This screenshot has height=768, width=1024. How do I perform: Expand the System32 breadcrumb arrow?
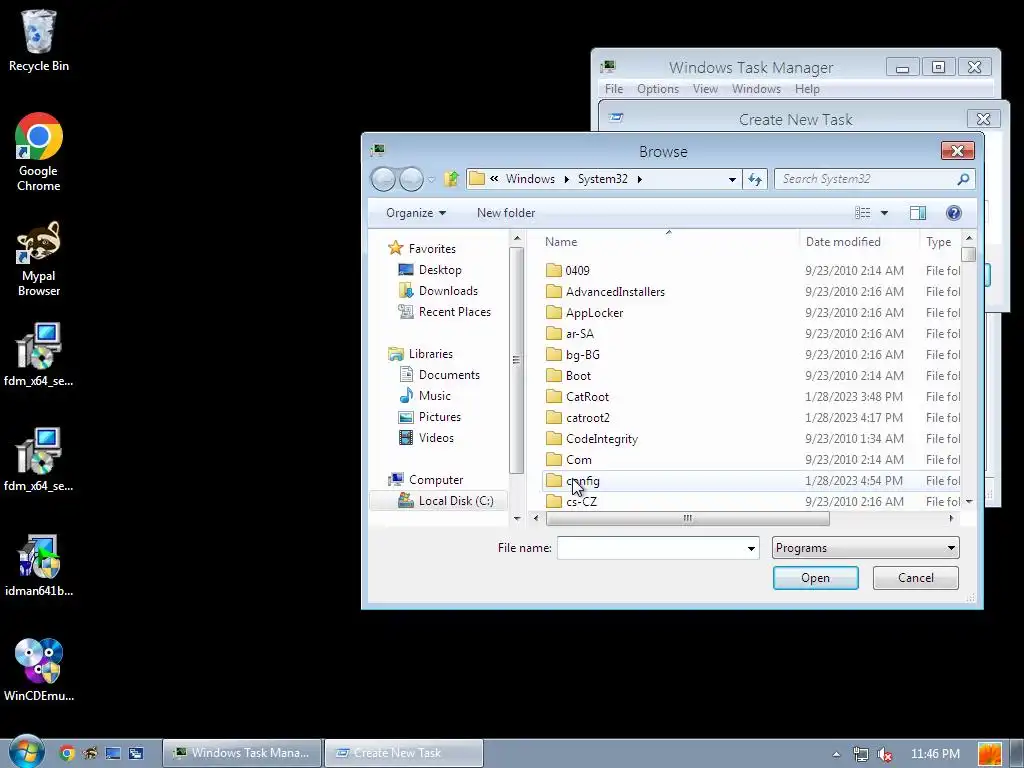point(639,179)
